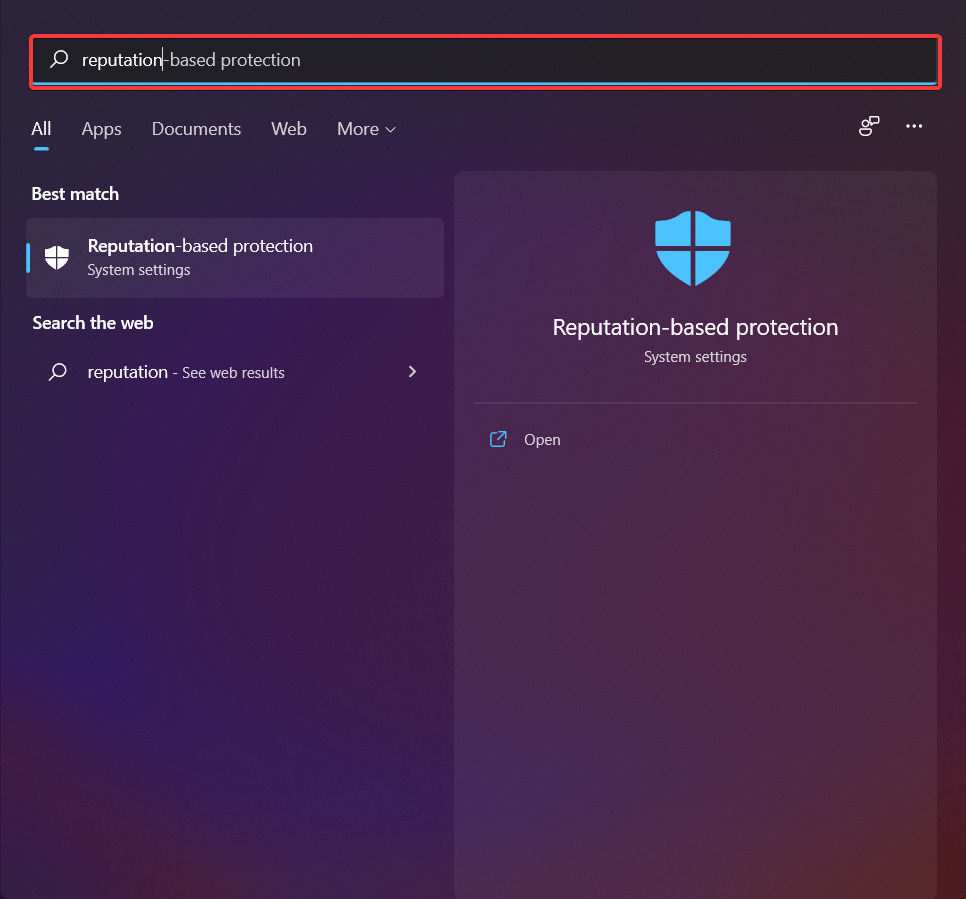The width and height of the screenshot is (966, 899).
Task: Click the Open external-link icon
Action: pyautogui.click(x=498, y=439)
